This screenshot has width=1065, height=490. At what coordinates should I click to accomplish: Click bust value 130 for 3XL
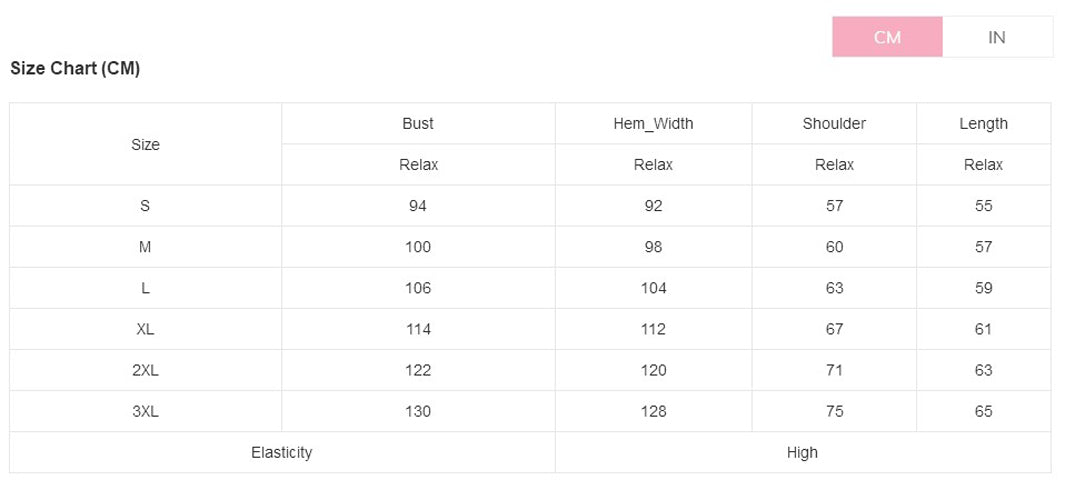point(418,411)
